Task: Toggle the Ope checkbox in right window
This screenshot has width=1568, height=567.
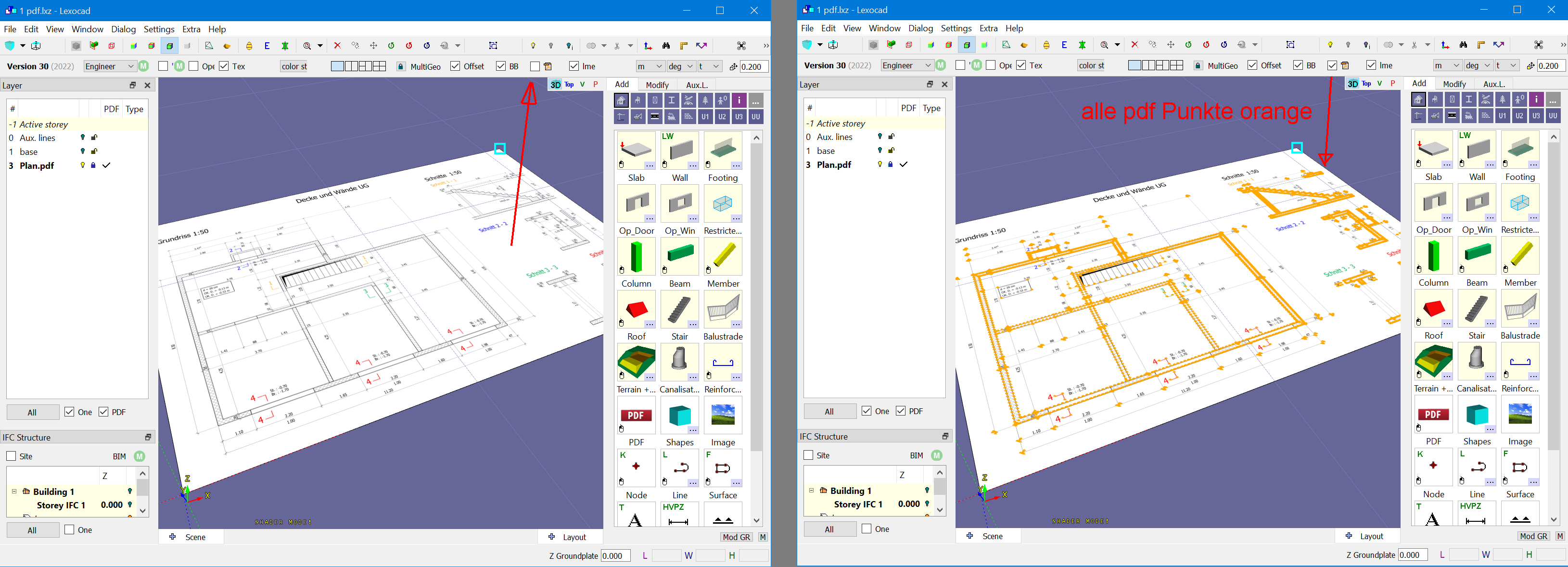Action: pyautogui.click(x=991, y=64)
